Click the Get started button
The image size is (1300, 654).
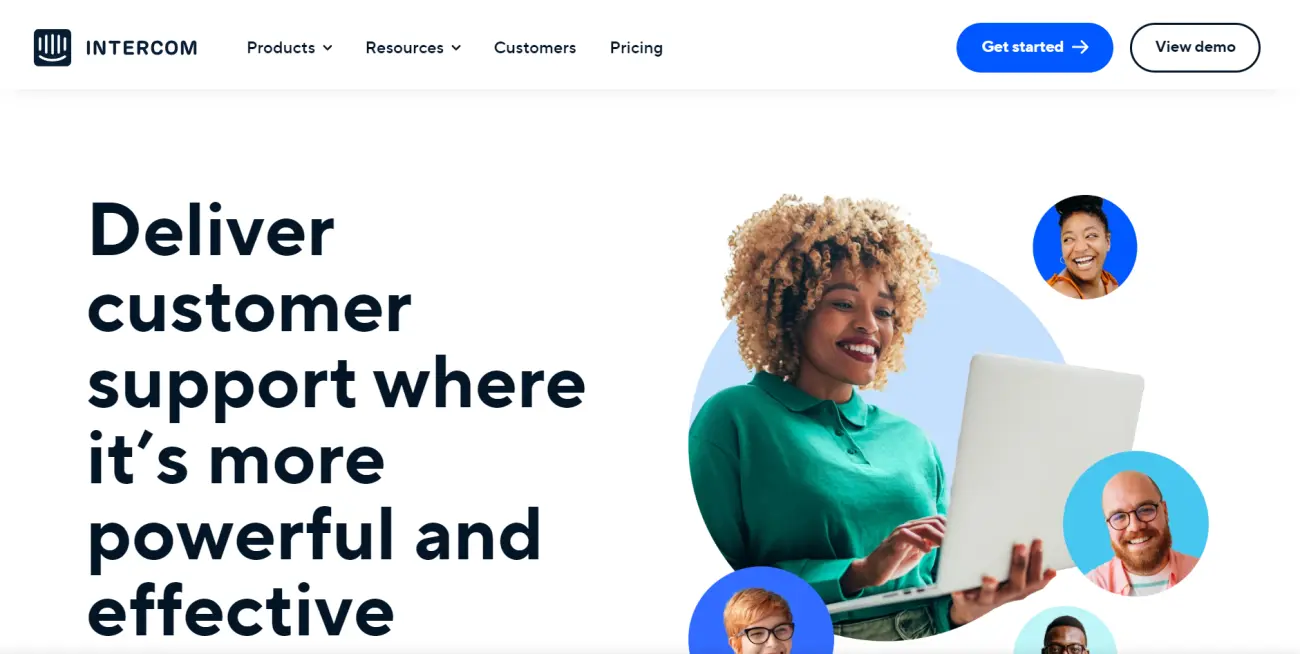[x=1034, y=47]
